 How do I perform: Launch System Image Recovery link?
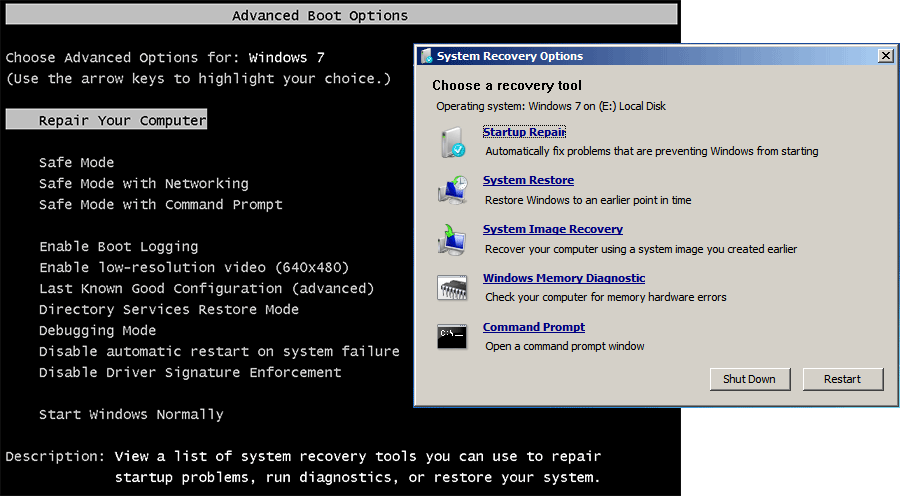553,229
